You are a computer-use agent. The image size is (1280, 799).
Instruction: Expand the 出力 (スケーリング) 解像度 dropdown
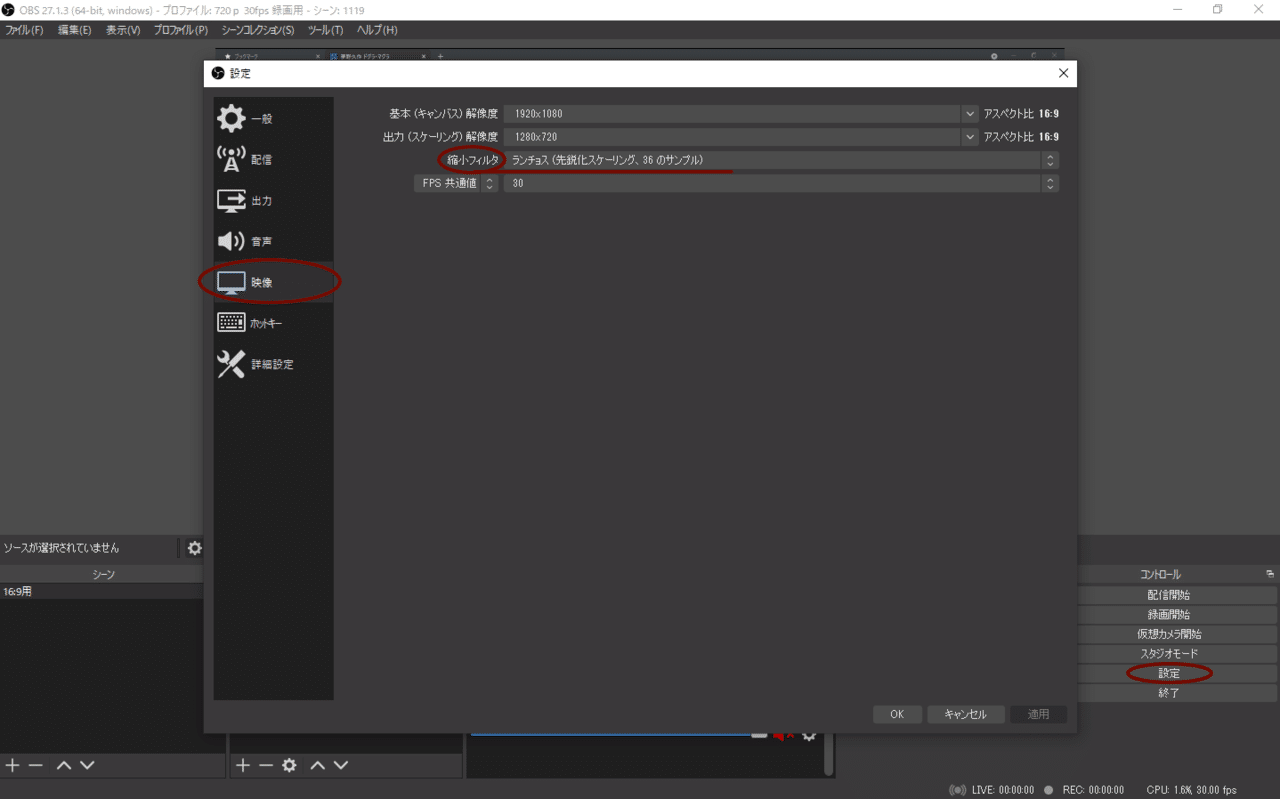tap(969, 137)
